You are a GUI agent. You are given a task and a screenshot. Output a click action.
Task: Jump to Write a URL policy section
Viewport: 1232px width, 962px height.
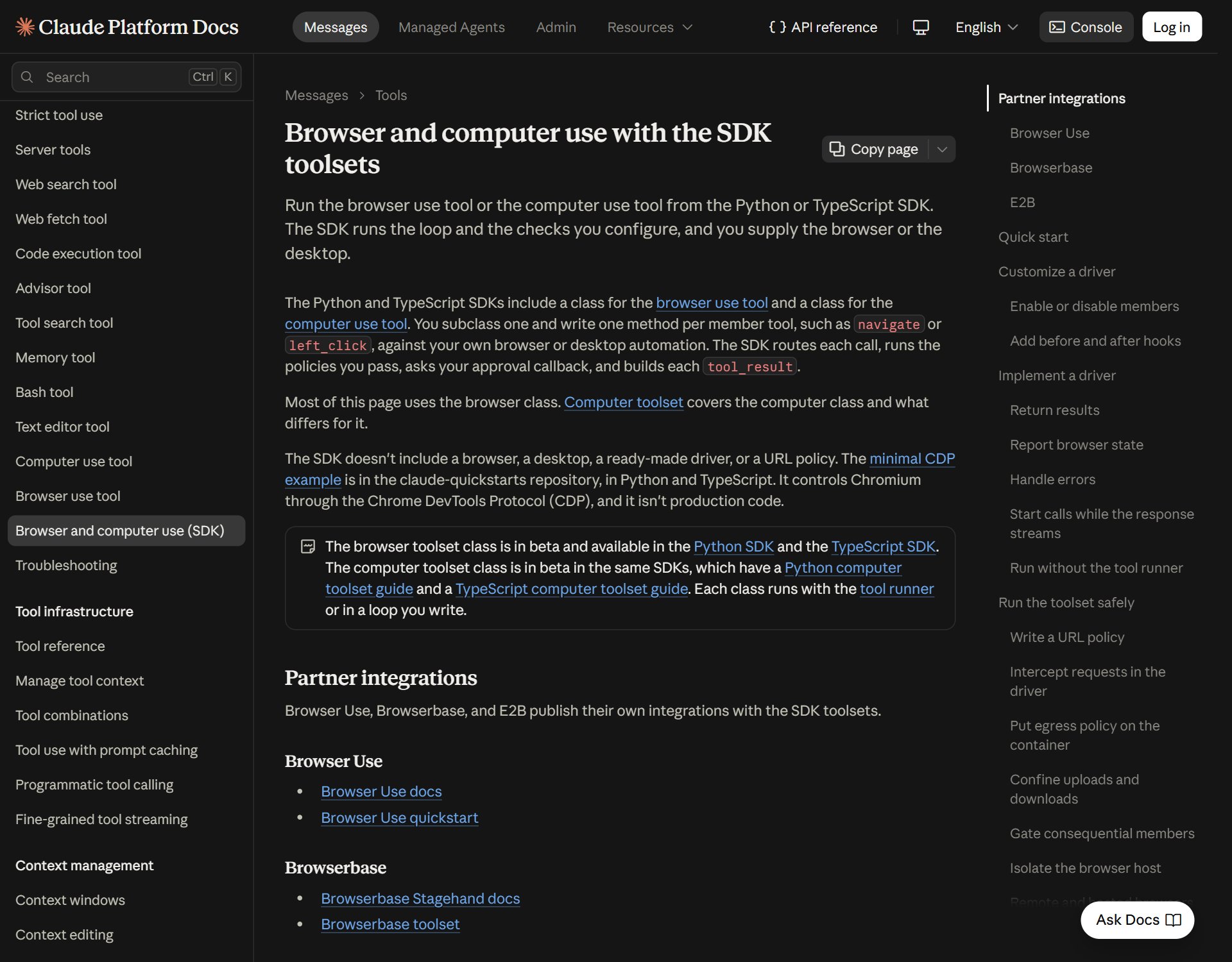[x=1067, y=637]
